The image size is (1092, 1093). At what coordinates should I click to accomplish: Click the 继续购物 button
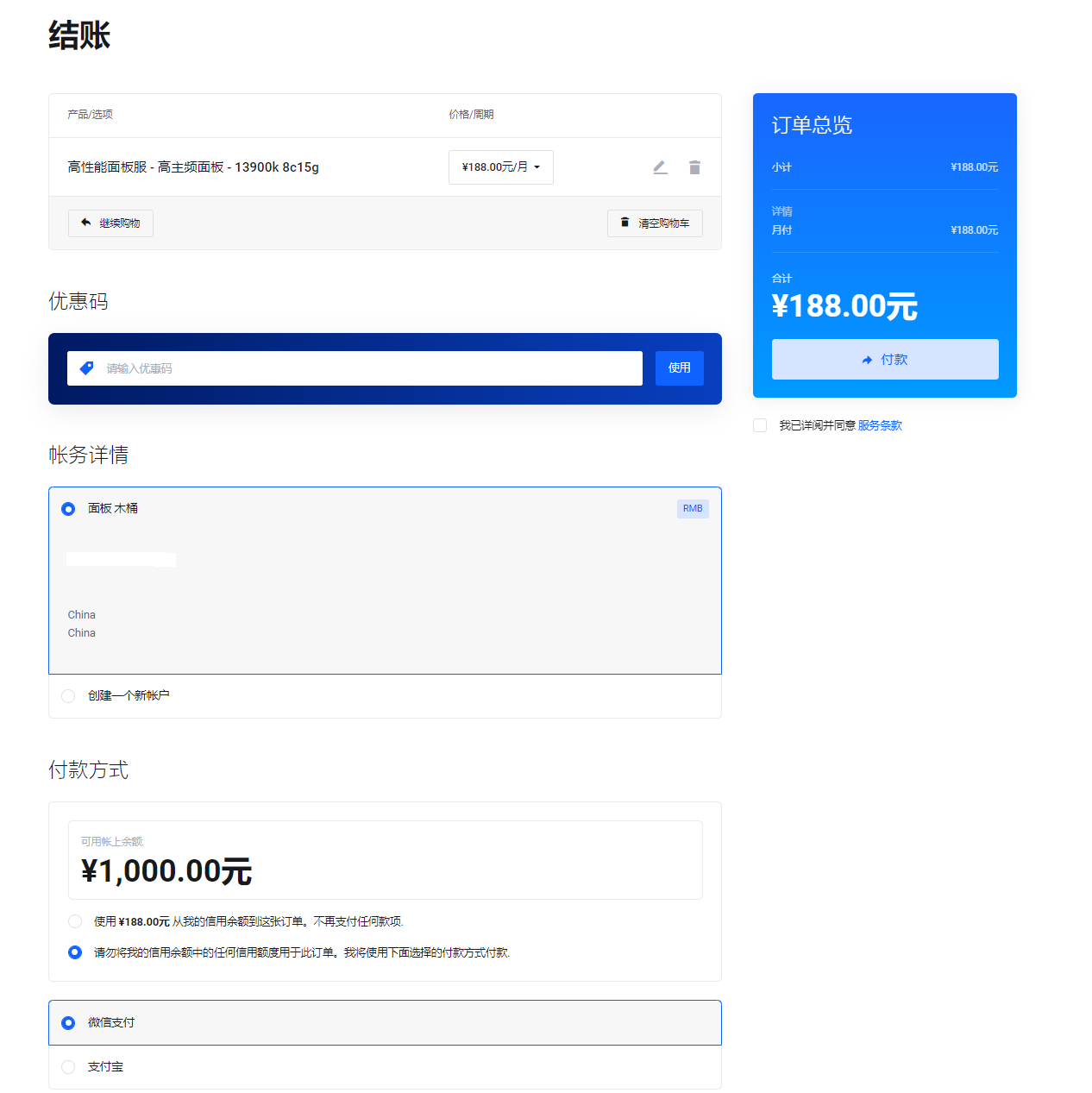click(x=110, y=223)
